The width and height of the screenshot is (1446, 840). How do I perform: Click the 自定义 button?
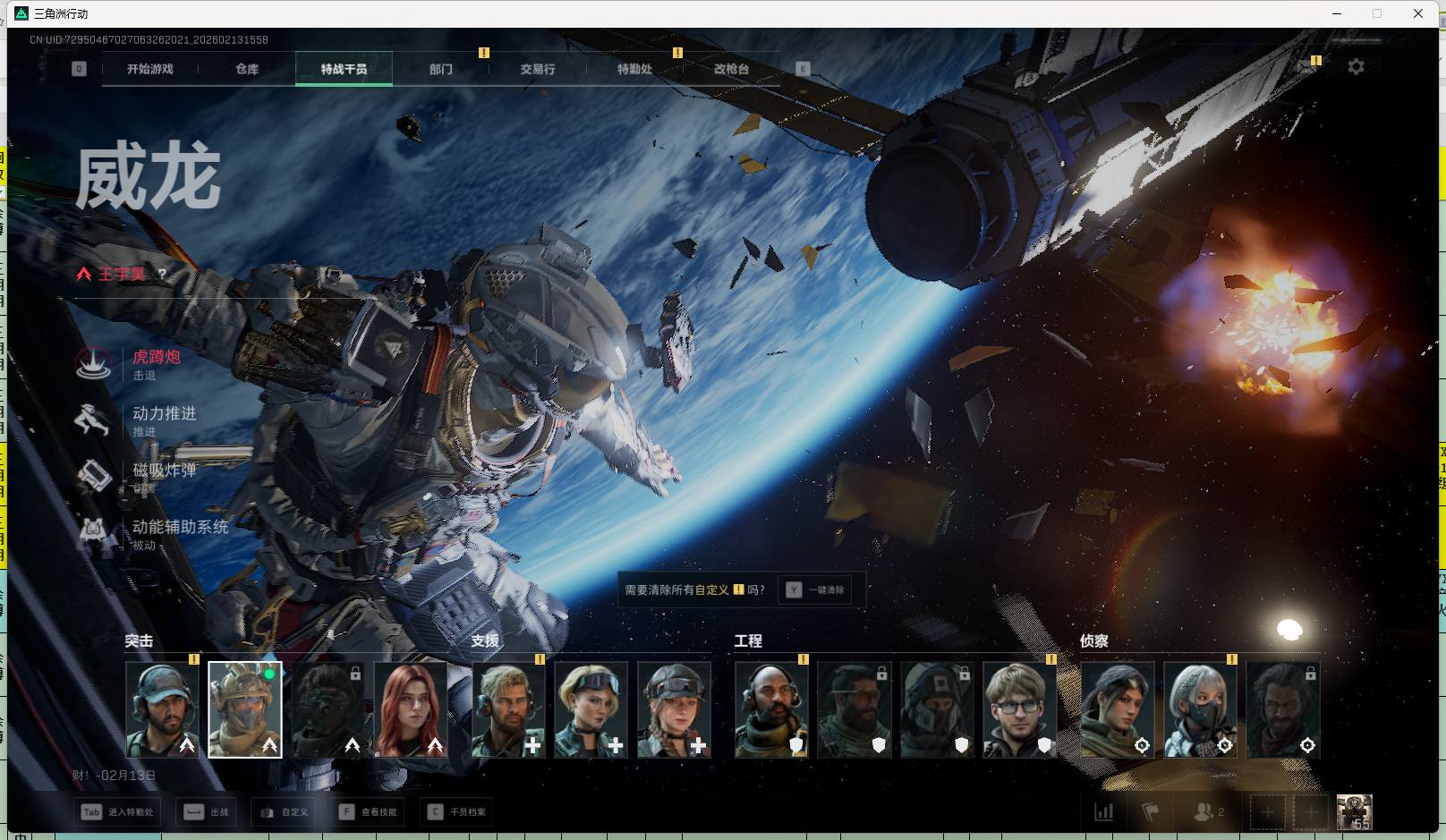tap(285, 811)
